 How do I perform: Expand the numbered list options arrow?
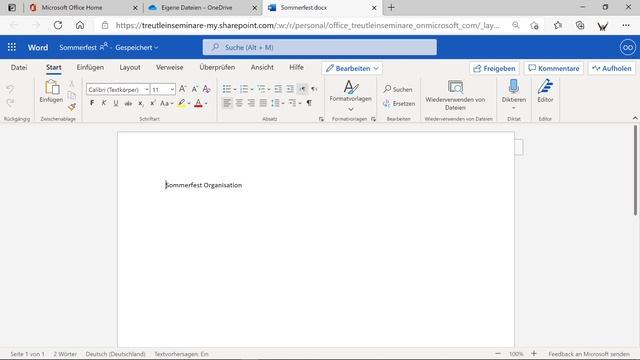click(x=252, y=89)
